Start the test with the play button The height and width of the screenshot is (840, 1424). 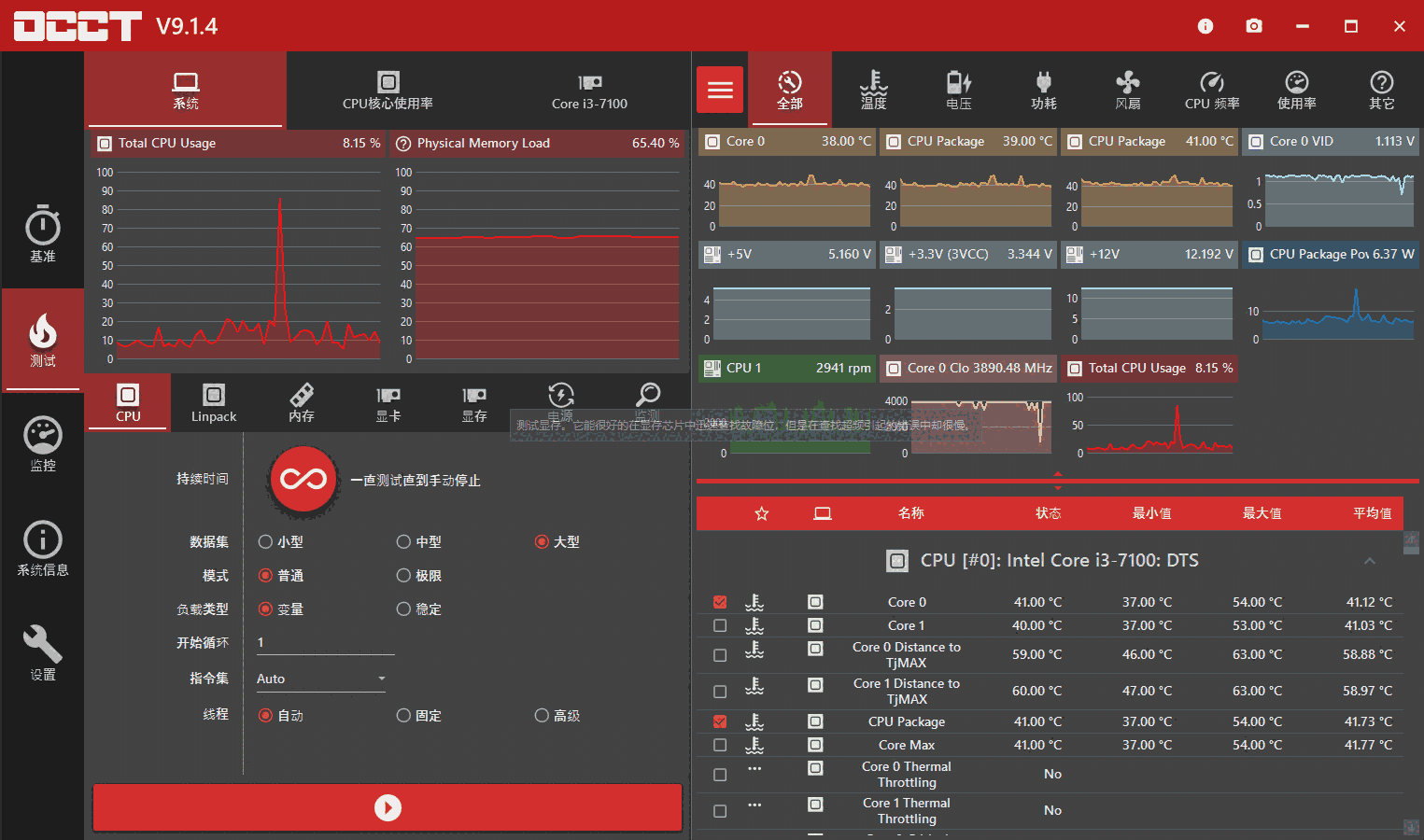388,807
